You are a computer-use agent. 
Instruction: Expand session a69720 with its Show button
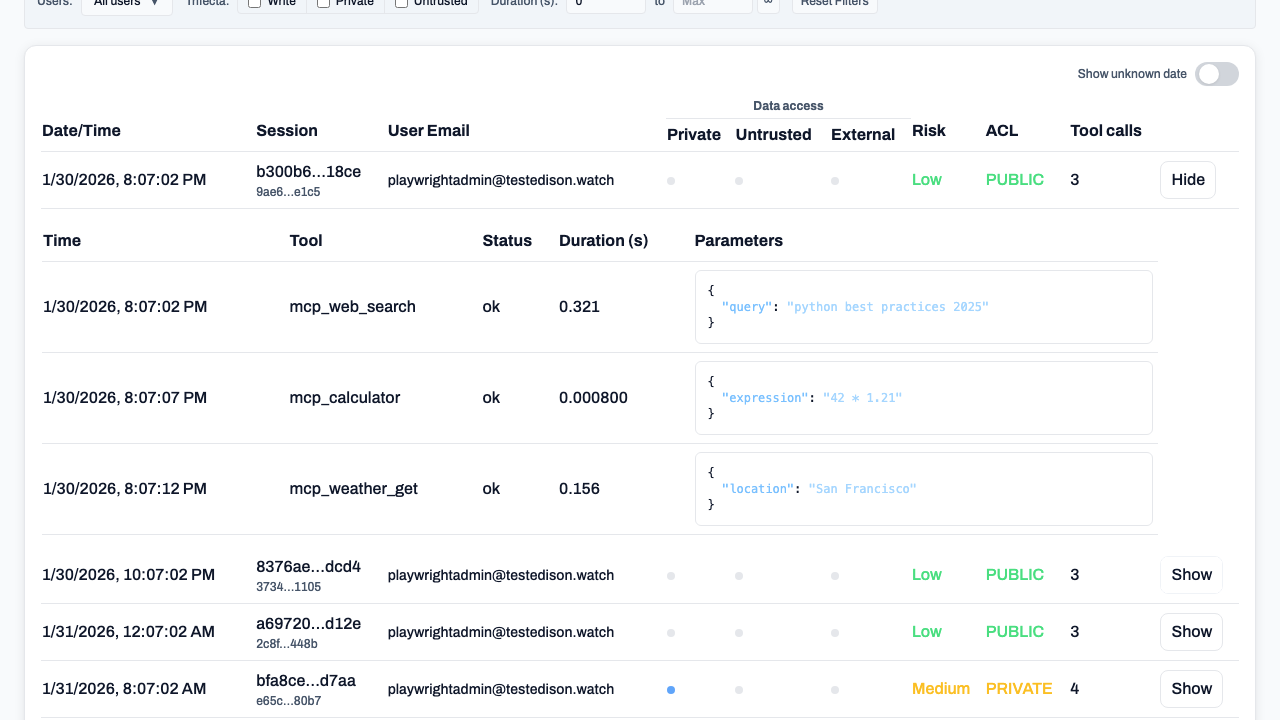[1190, 632]
